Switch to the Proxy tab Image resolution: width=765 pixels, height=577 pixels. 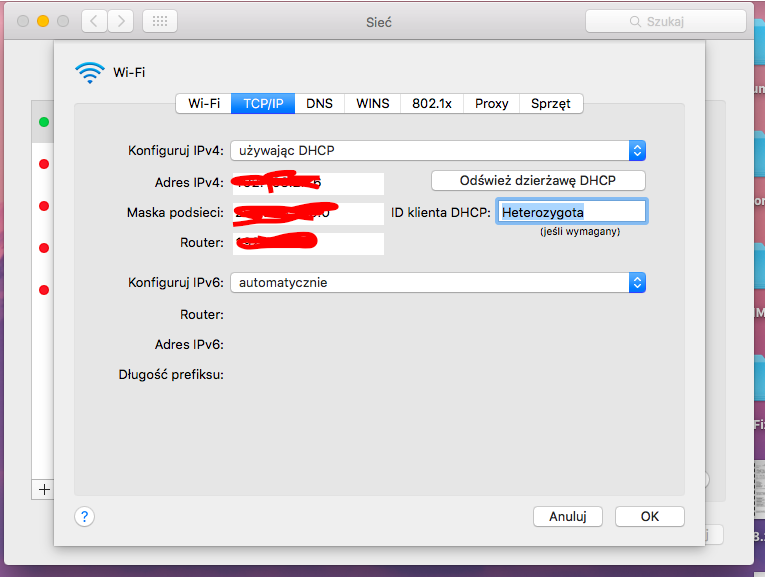click(492, 103)
